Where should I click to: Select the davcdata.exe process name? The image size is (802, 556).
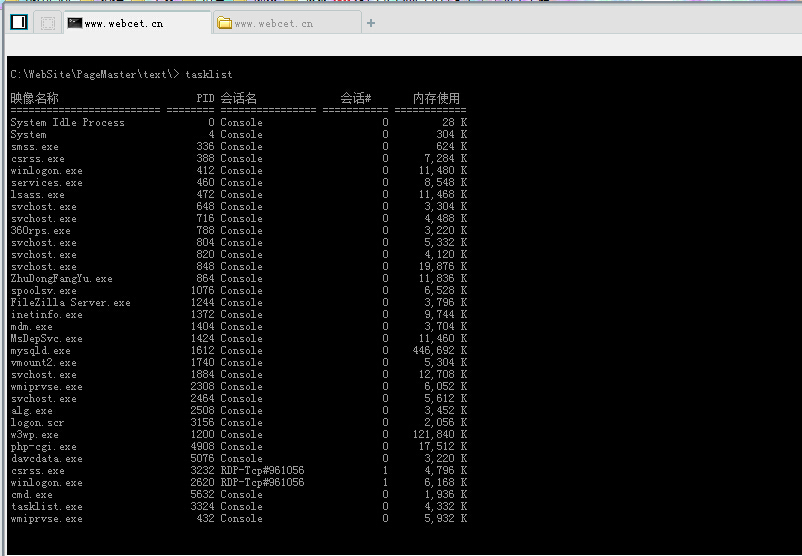pos(47,459)
